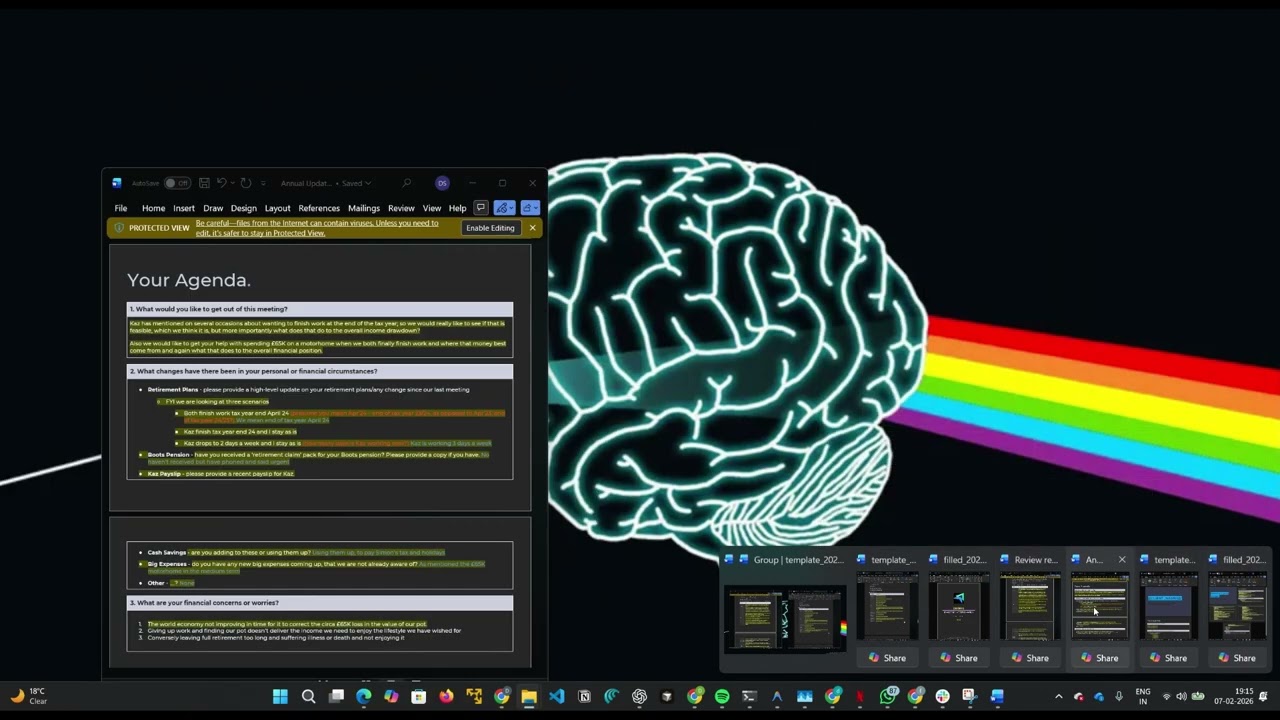Open the Draw ribbon tab
The width and height of the screenshot is (1280, 720).
[x=213, y=208]
